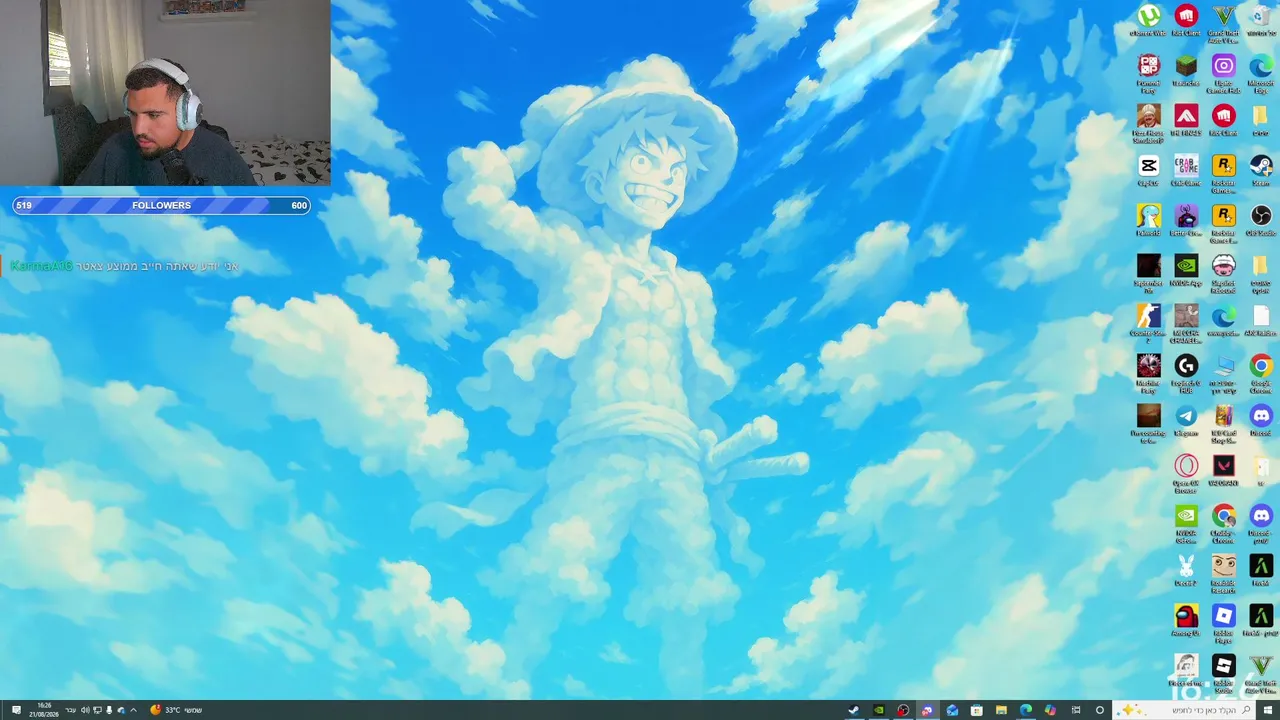Launch Supermarket Simulator pig-chef icon
1280x720 pixels.
pyautogui.click(x=1223, y=272)
